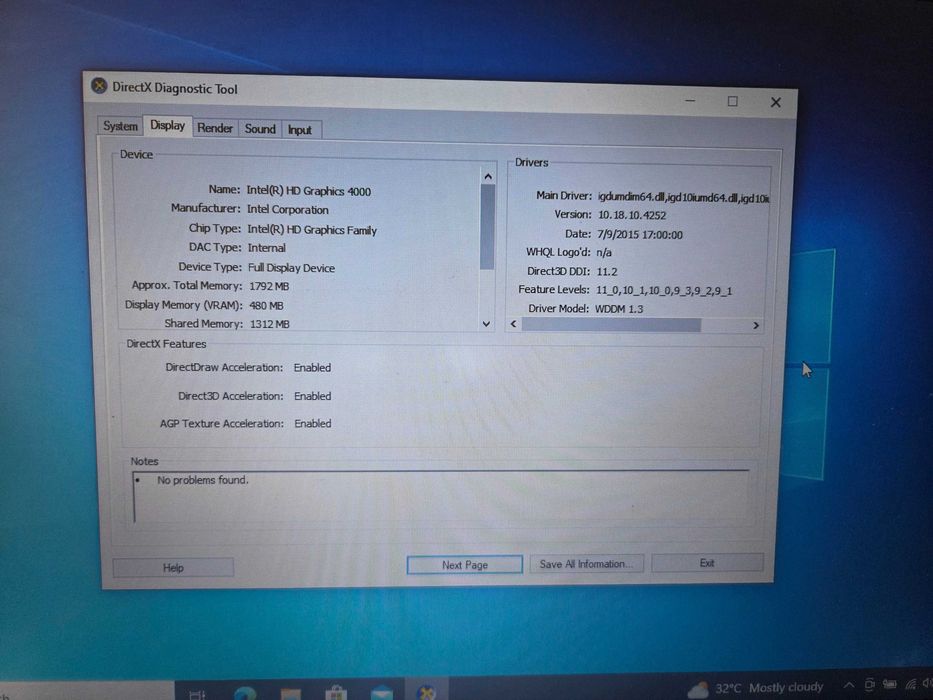The width and height of the screenshot is (933, 700).
Task: Click Device list scroll up arrow
Action: (x=488, y=176)
